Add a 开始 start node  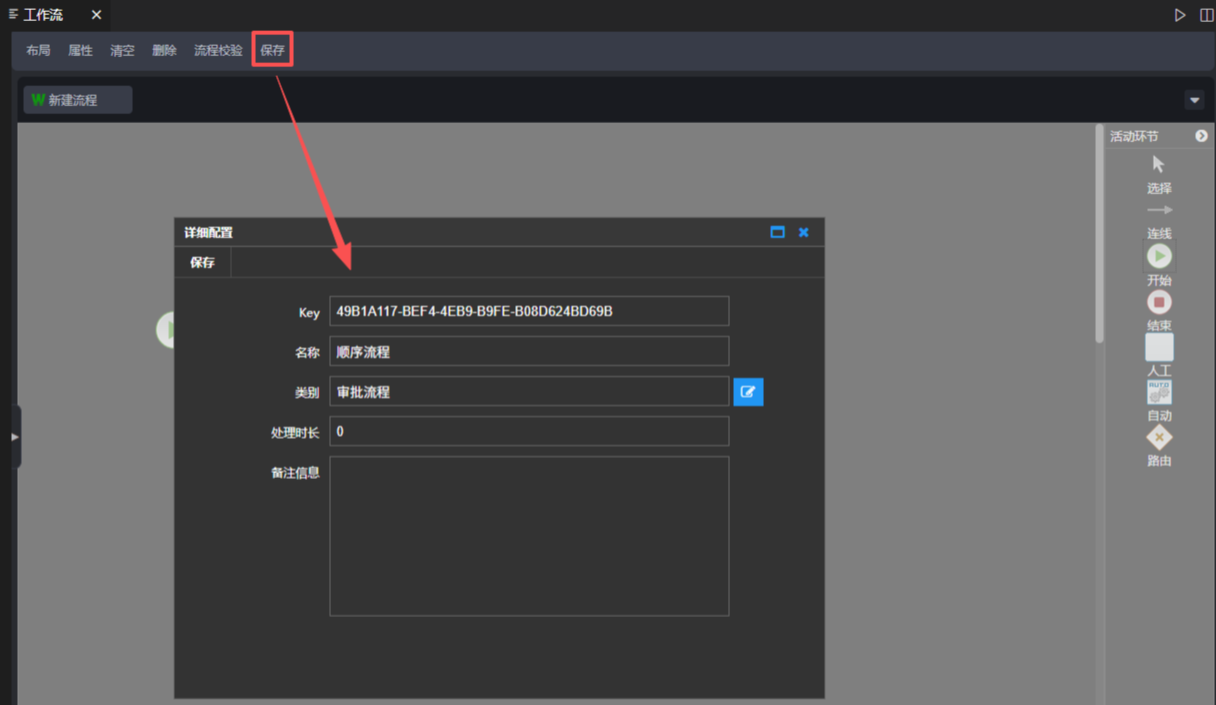1159,257
